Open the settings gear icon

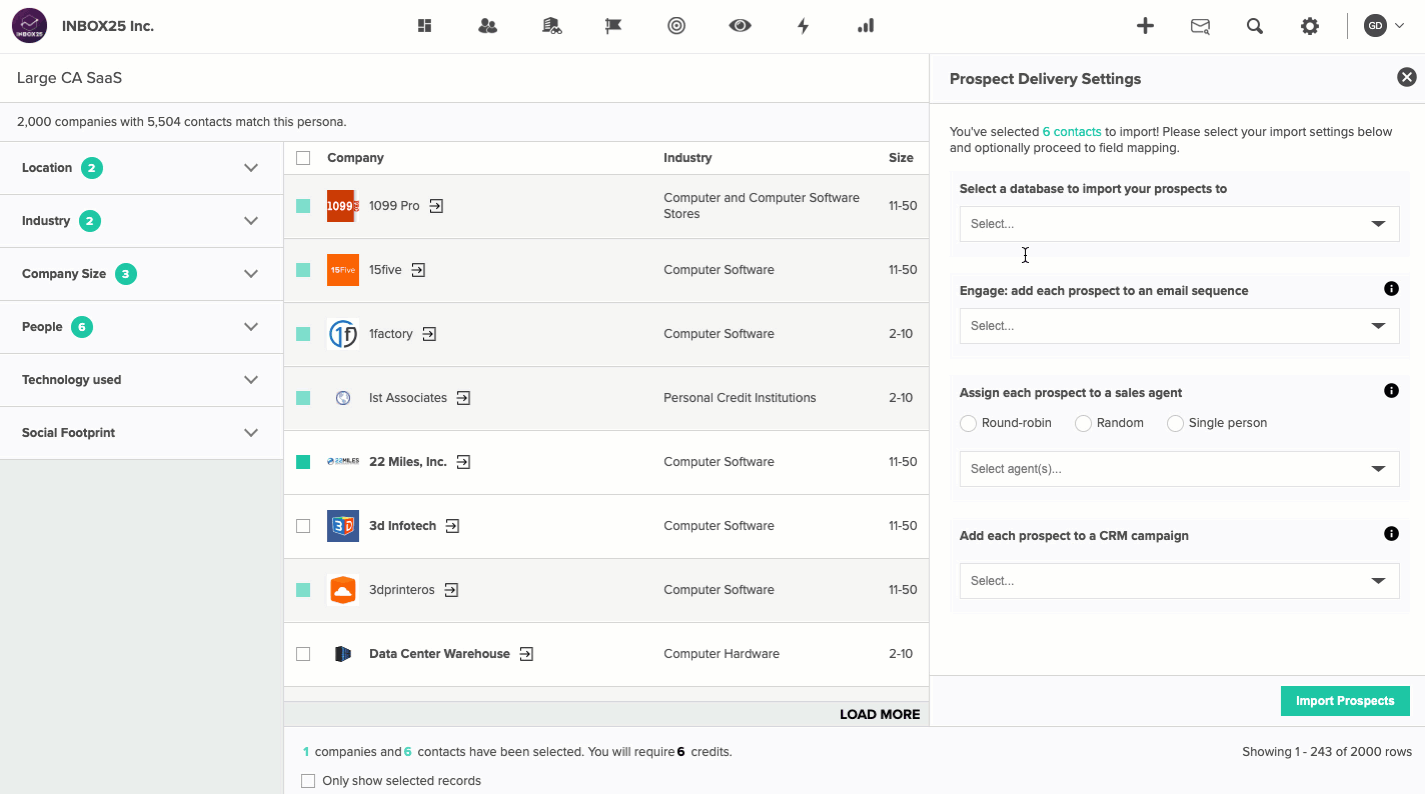pyautogui.click(x=1310, y=26)
